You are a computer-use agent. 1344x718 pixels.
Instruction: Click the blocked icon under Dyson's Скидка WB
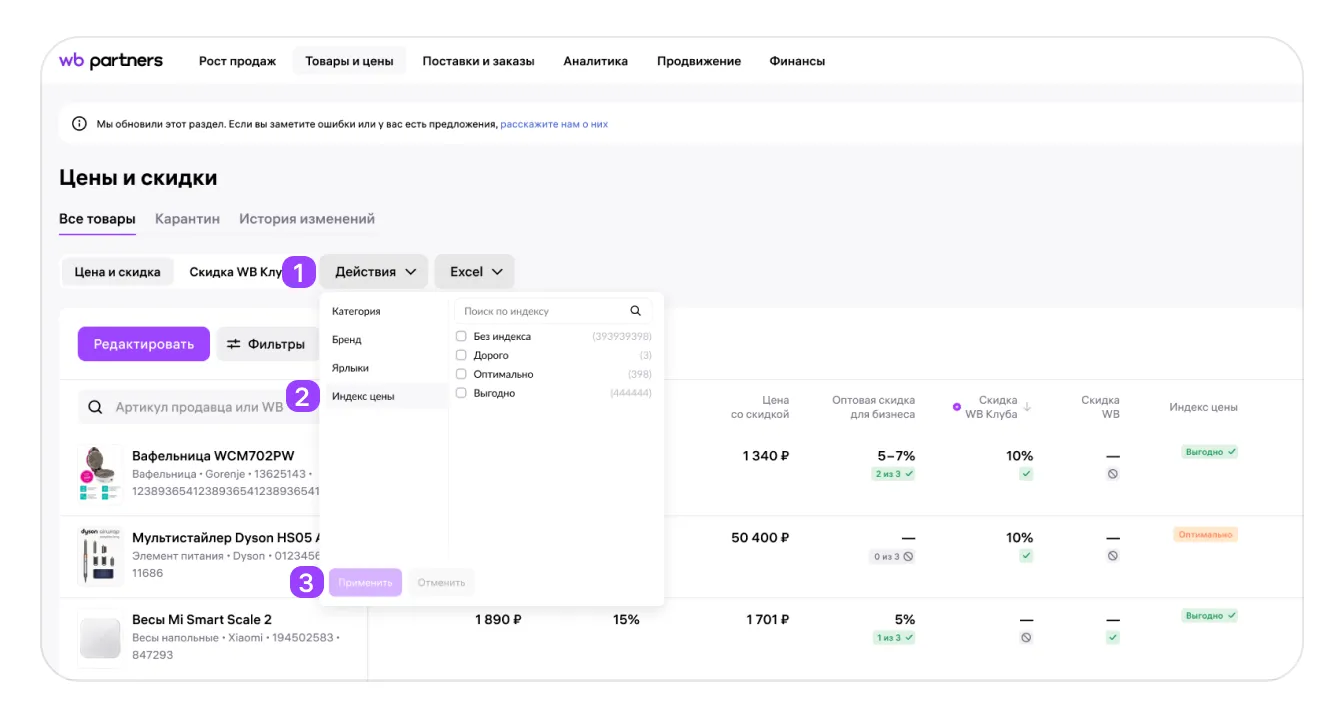[x=1113, y=556]
